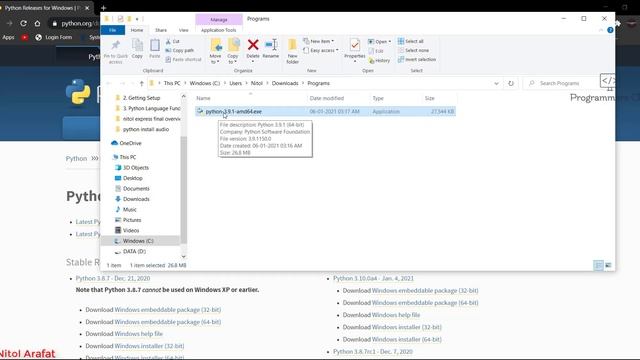Viewport: 640px width, 360px height.
Task: Open the 2. Getting Setup folder
Action: pos(141,98)
